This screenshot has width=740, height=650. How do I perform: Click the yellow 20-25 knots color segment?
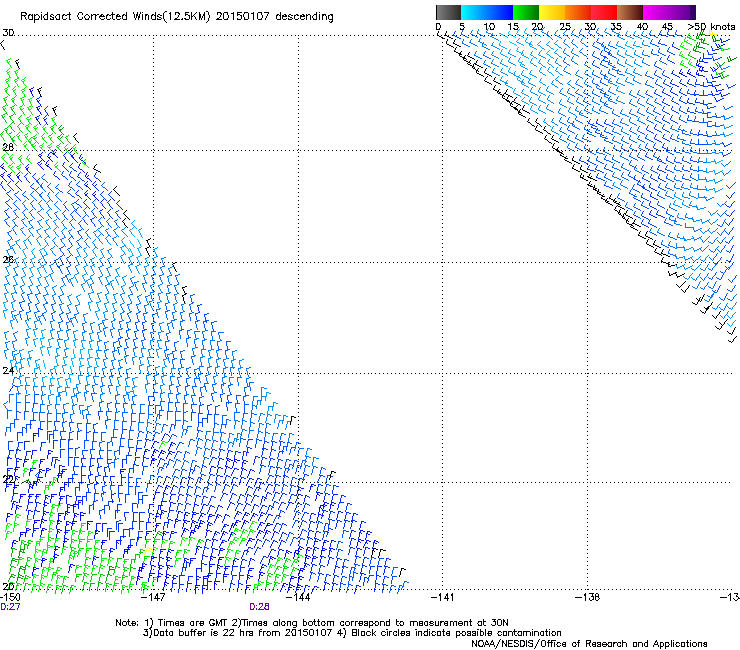(x=552, y=12)
